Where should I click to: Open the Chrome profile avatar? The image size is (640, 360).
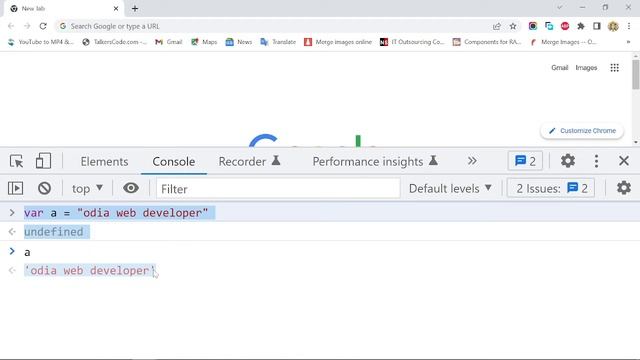pos(613,26)
